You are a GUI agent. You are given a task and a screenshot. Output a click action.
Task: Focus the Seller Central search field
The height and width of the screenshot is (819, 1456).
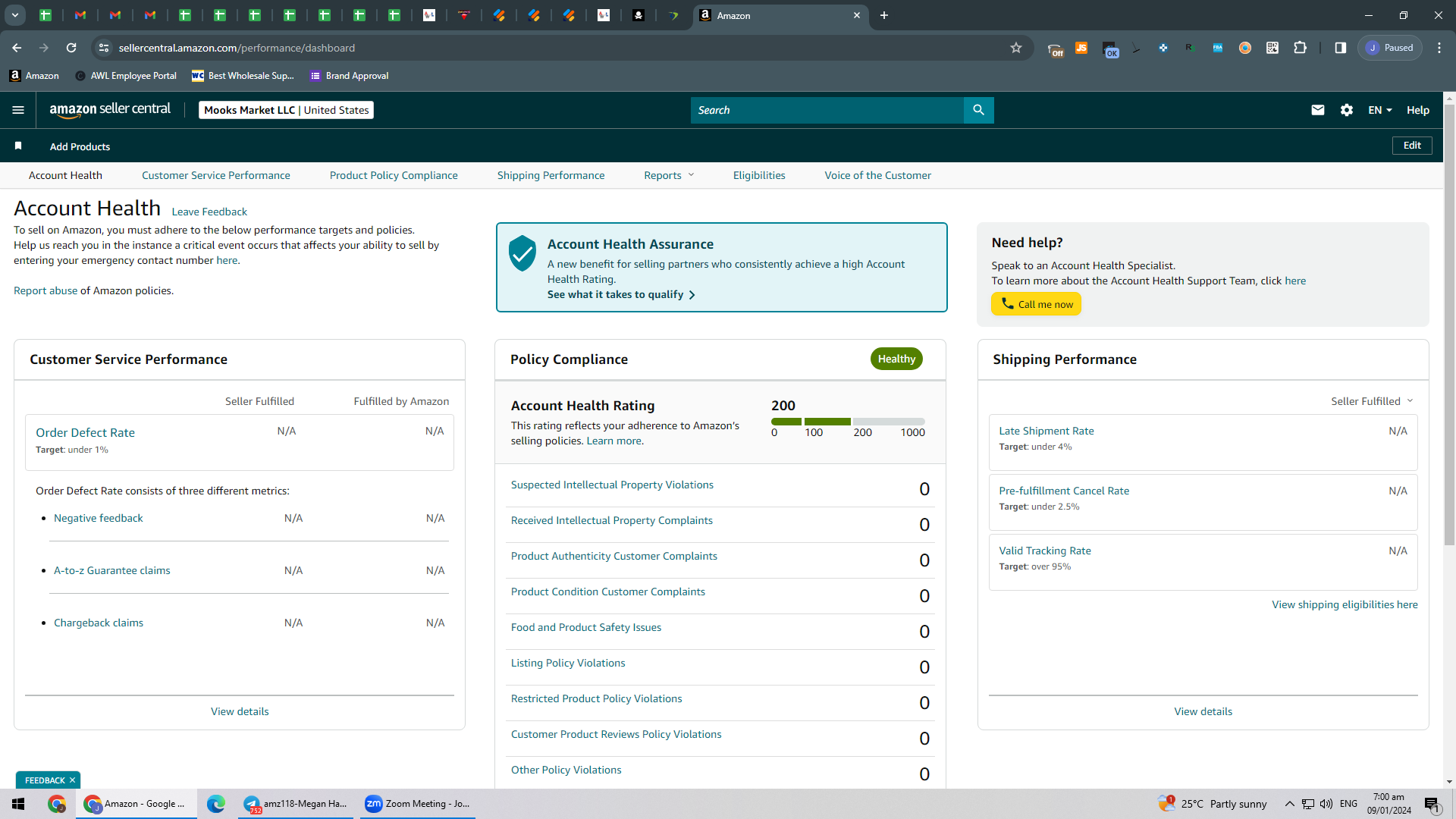pyautogui.click(x=827, y=110)
